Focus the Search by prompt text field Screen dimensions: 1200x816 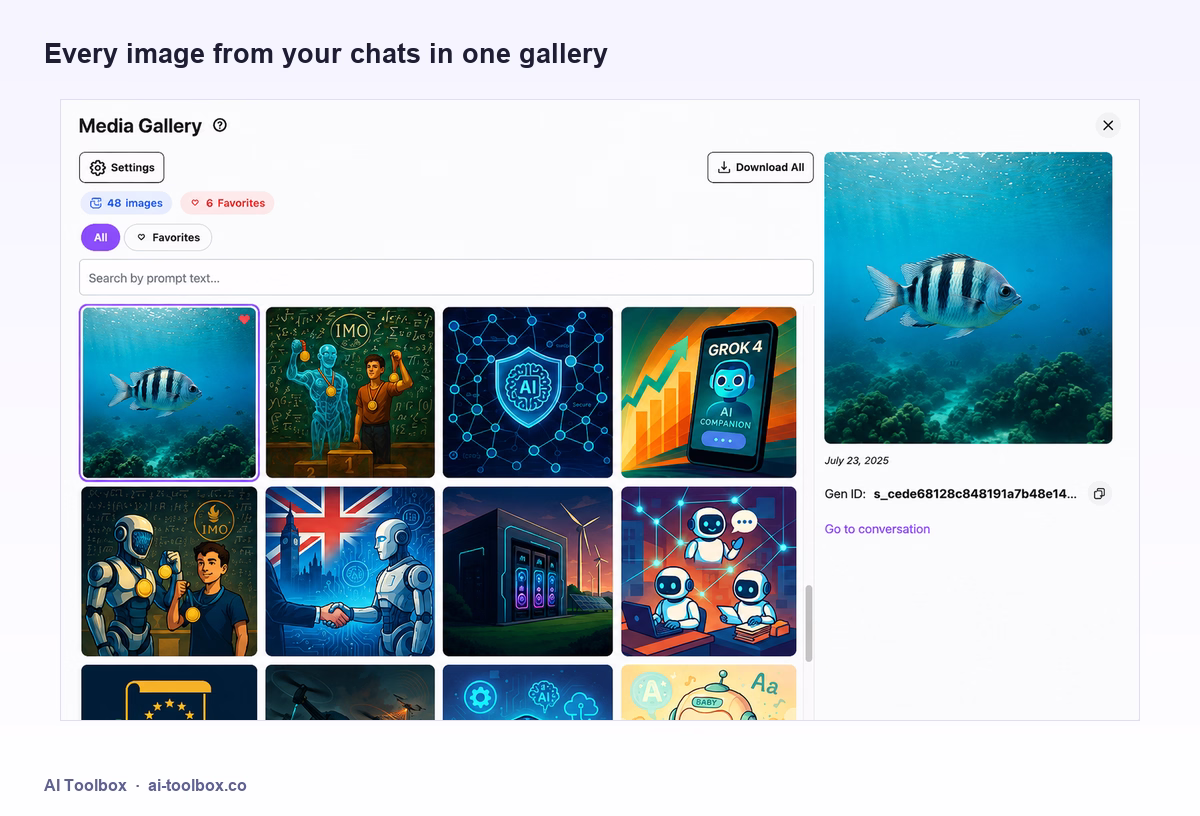pyautogui.click(x=446, y=278)
